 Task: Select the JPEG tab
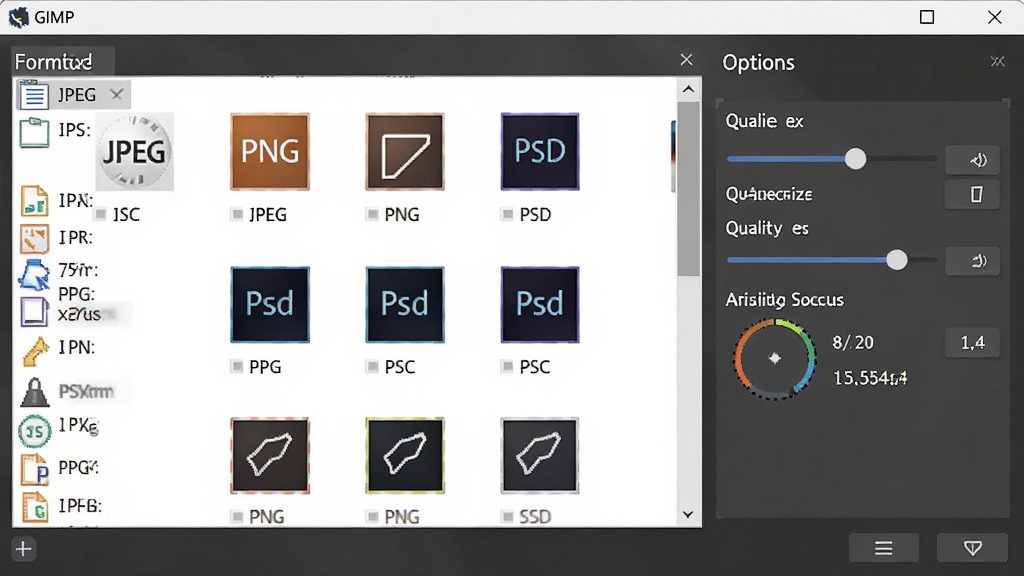(72, 95)
